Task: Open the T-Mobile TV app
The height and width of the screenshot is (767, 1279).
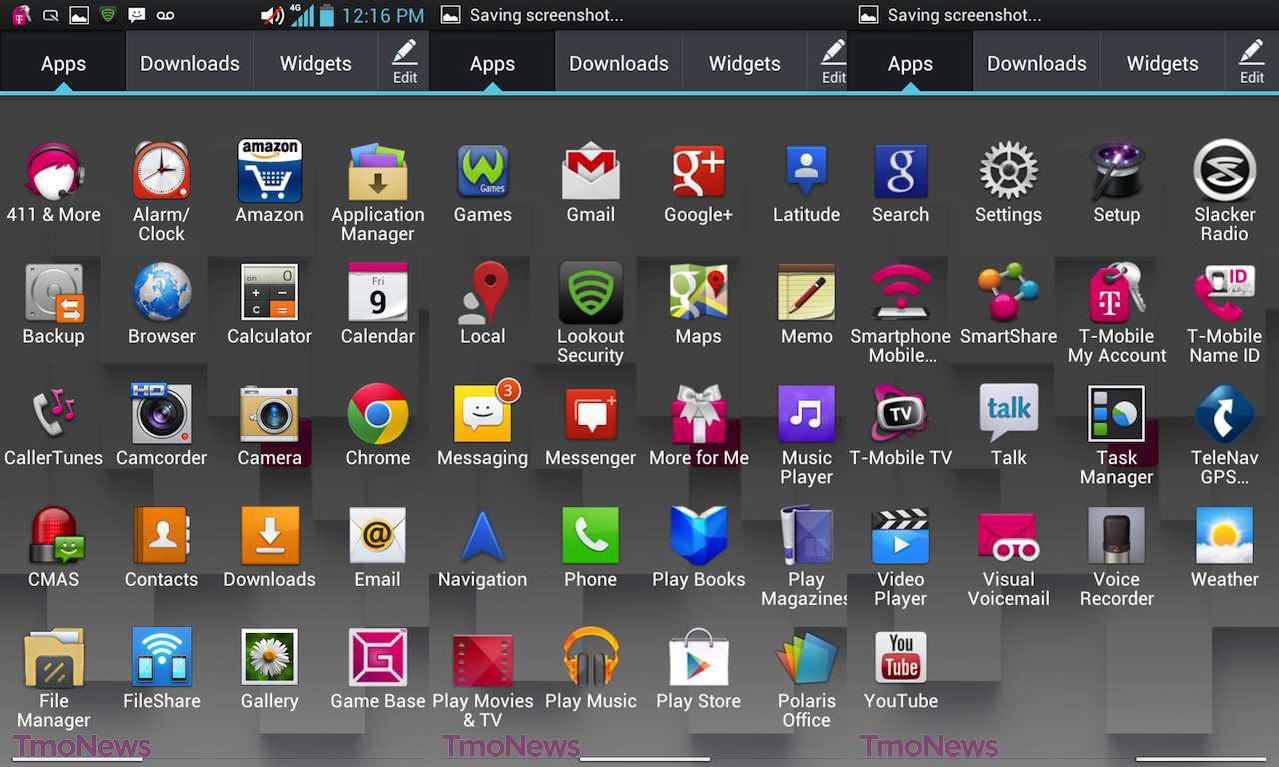Action: [x=900, y=415]
